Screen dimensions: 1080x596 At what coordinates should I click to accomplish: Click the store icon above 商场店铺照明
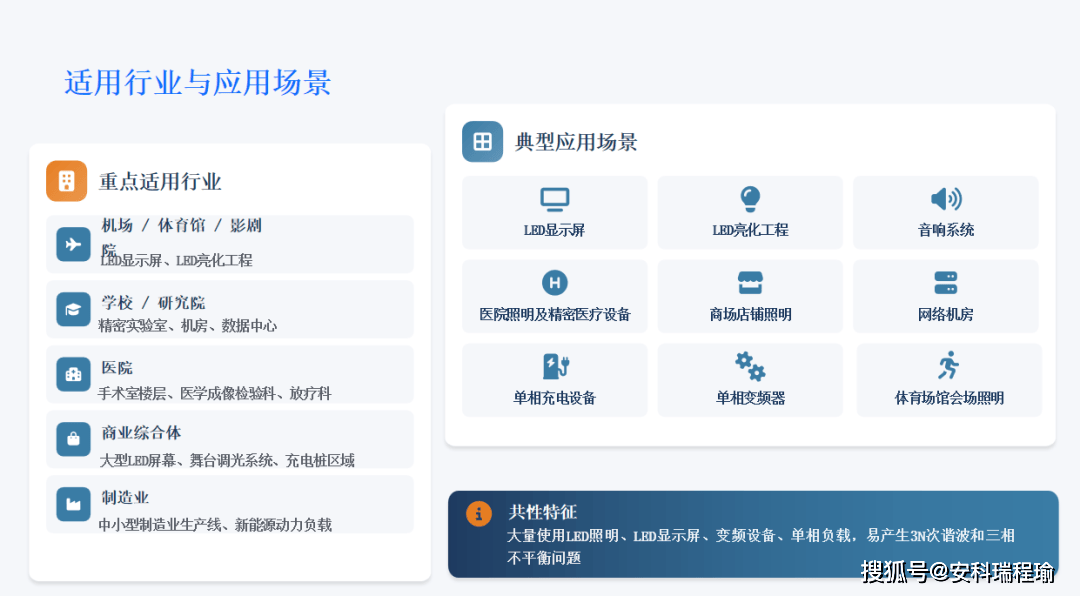(x=750, y=282)
